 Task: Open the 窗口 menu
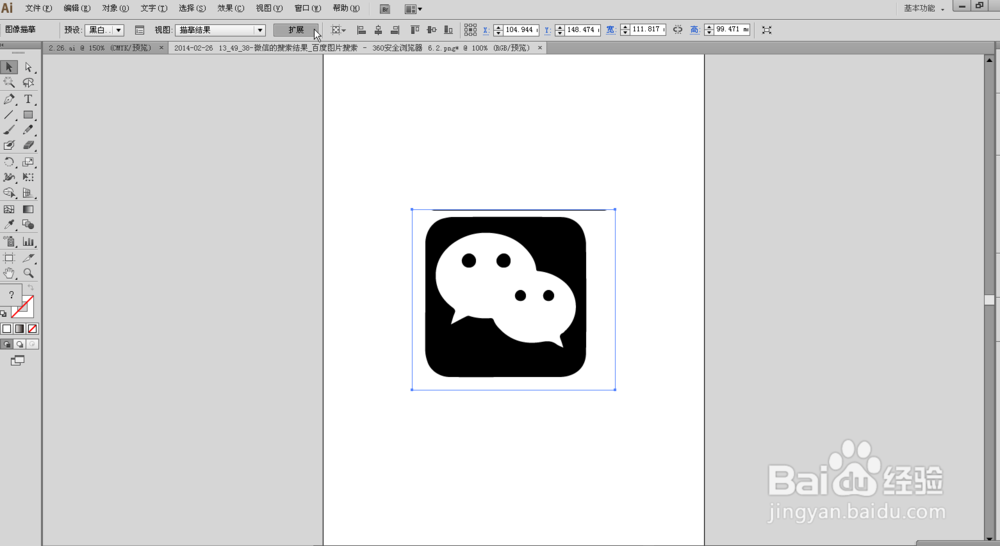click(307, 8)
